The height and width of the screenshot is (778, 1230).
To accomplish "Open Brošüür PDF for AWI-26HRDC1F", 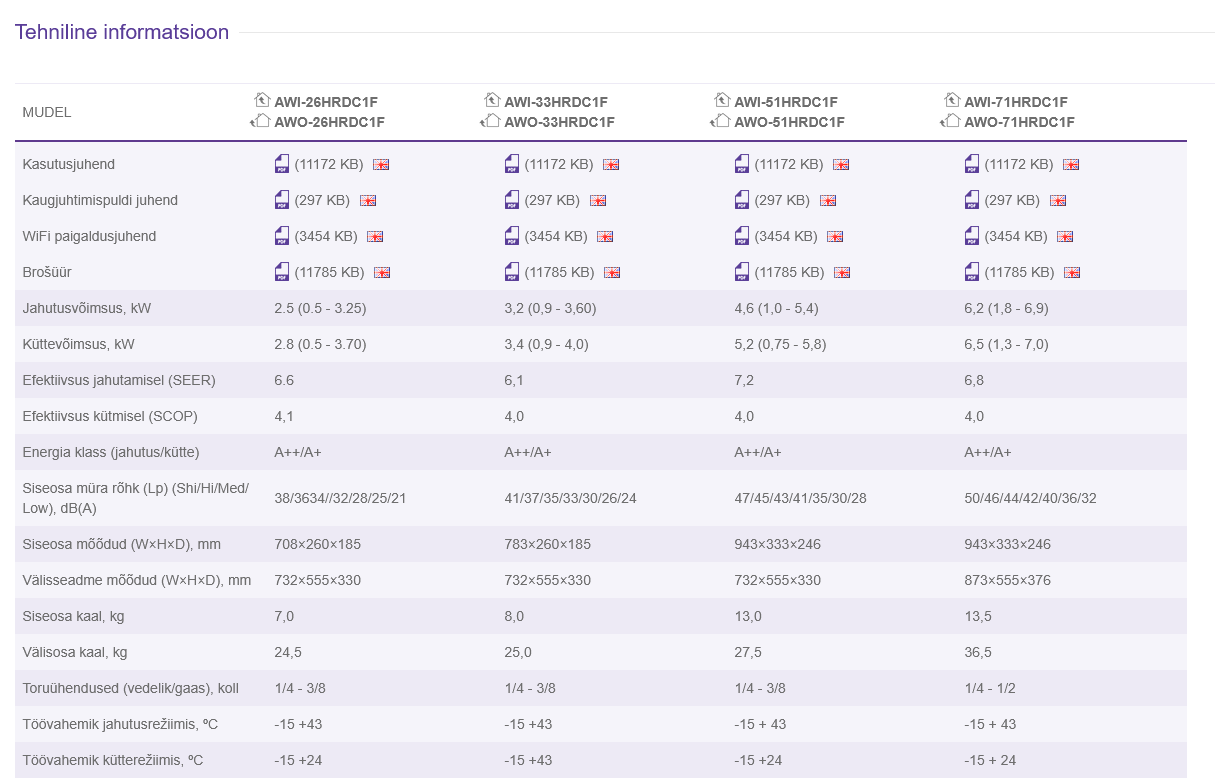I will tap(282, 272).
